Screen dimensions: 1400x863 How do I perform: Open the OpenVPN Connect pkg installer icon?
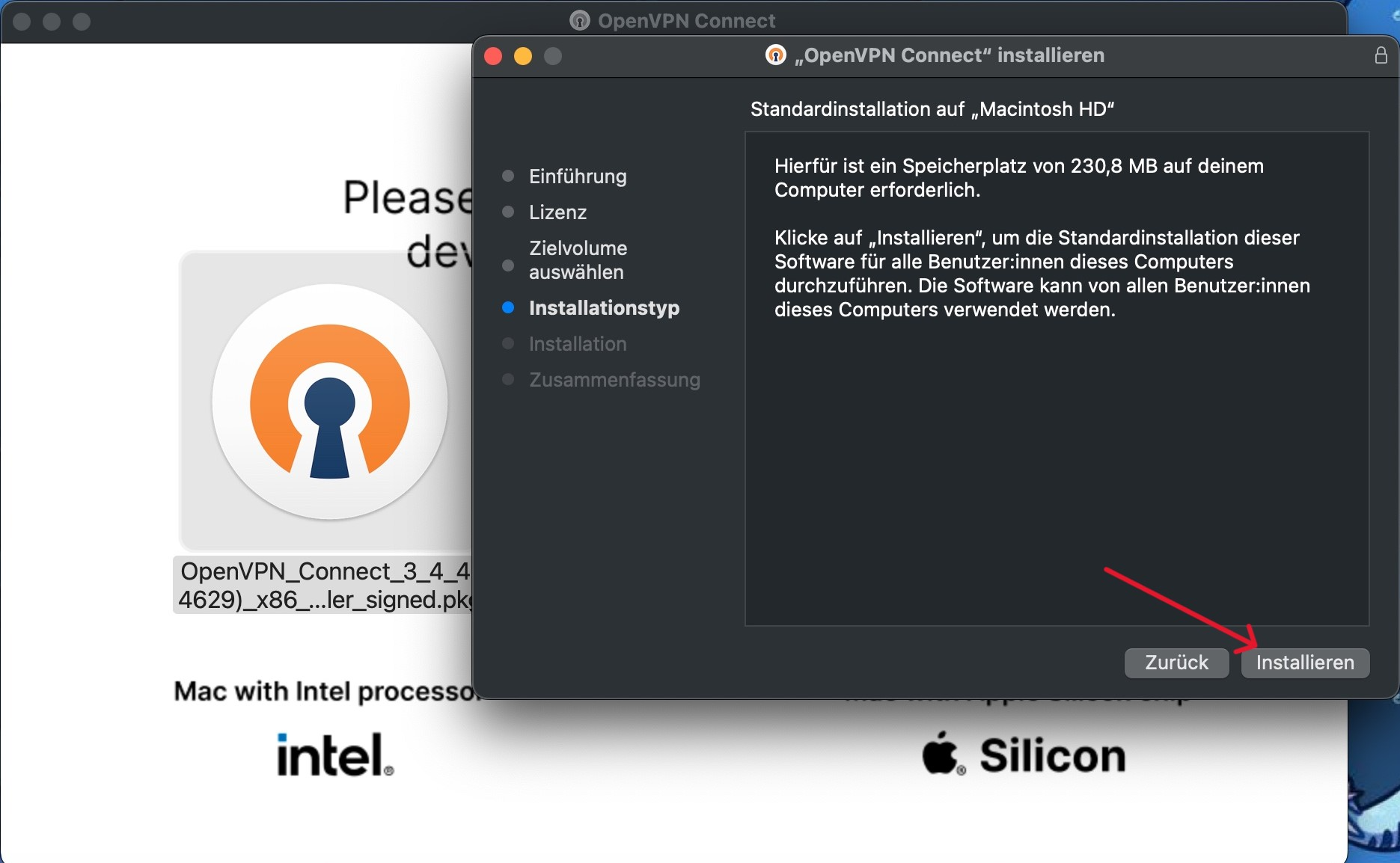coord(329,402)
